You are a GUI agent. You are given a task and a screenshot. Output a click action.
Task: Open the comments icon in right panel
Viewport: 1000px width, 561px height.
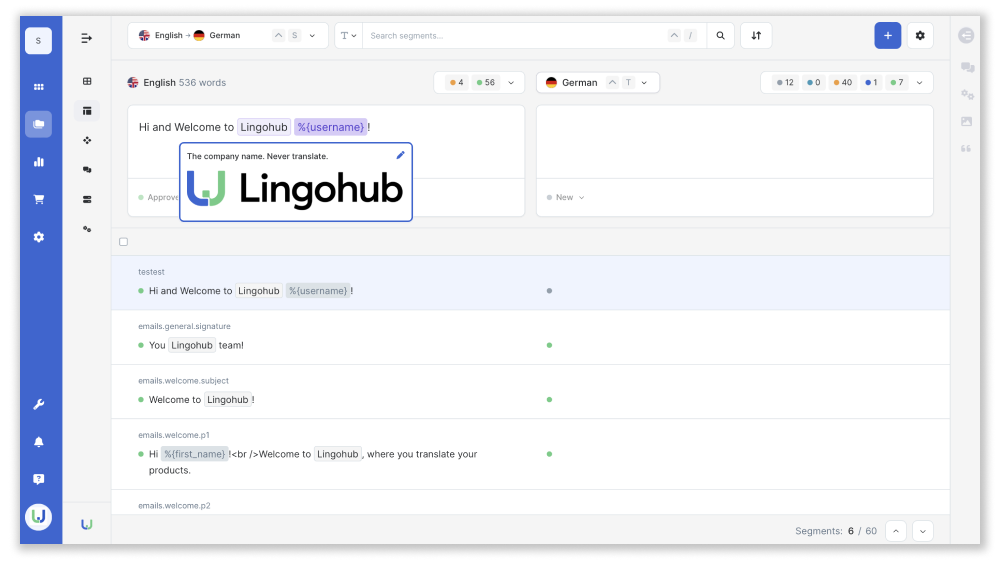coord(967,67)
